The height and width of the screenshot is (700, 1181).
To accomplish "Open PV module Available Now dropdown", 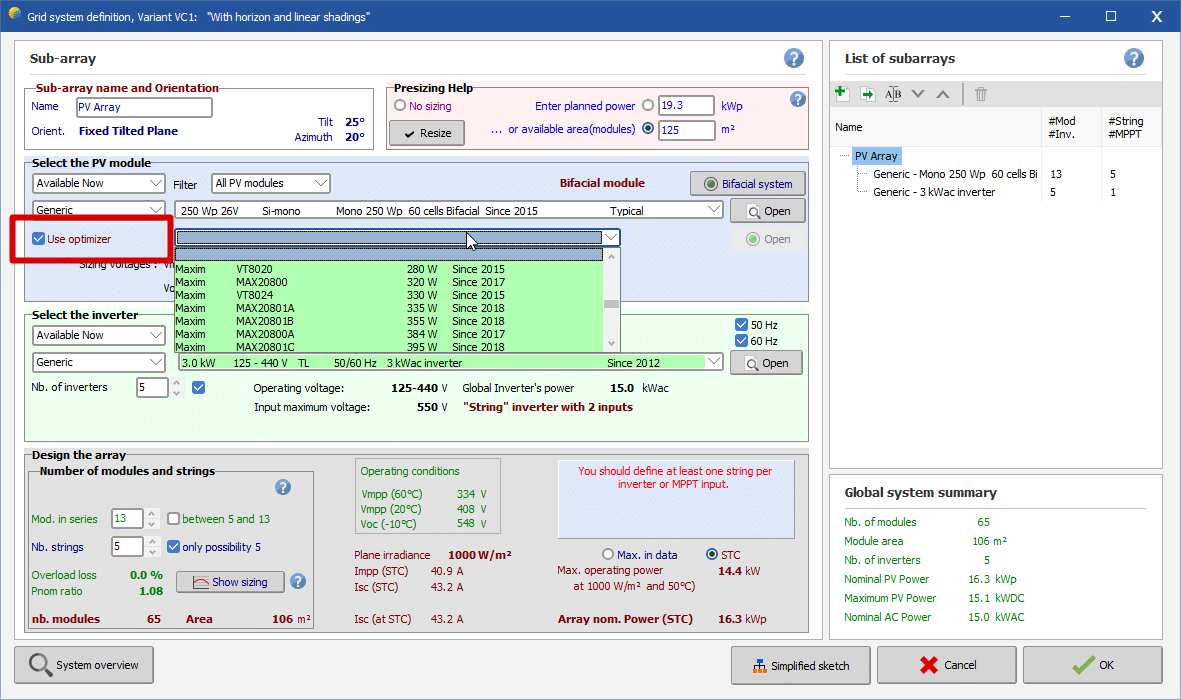I will (99, 183).
